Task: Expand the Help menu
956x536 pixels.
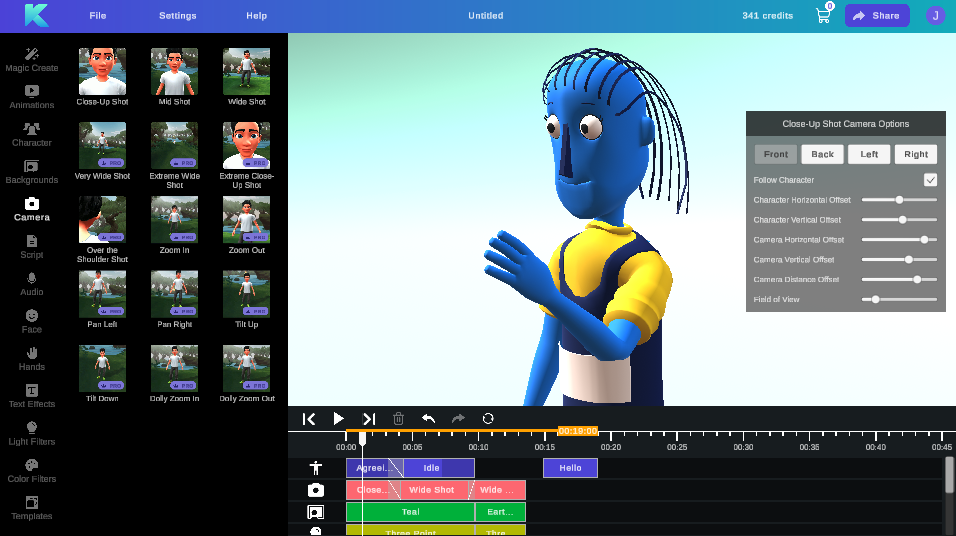Action: [256, 16]
